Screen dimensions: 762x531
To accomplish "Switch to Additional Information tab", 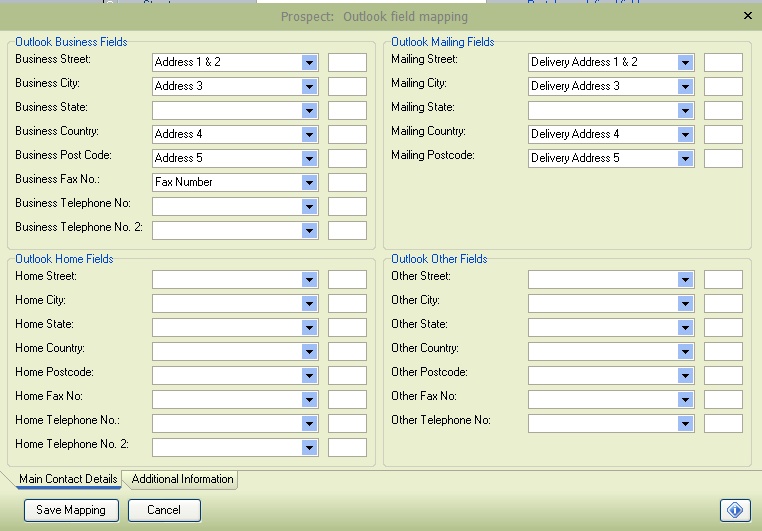I will tap(182, 479).
